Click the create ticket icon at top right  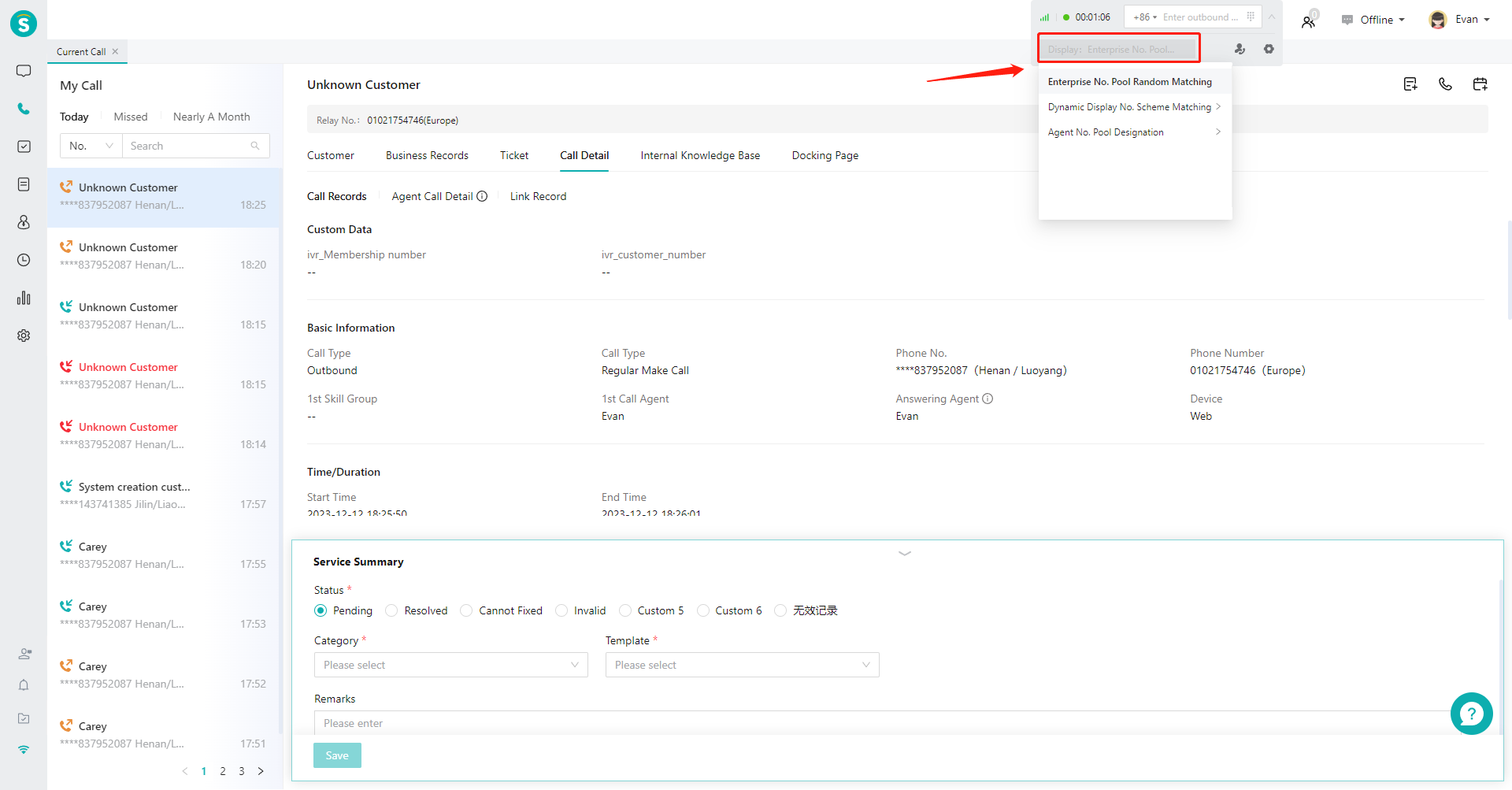click(1410, 84)
